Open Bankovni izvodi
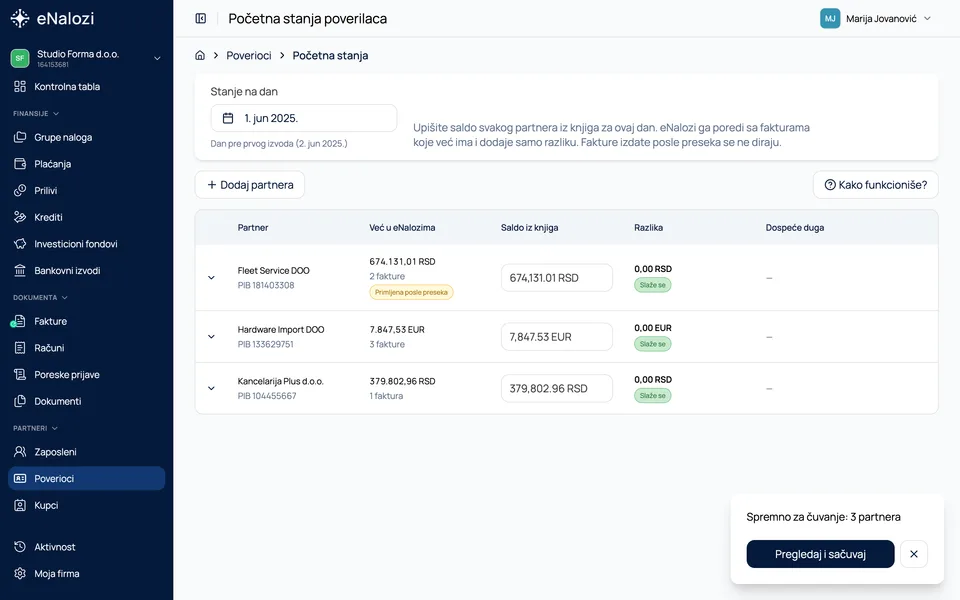 tap(86, 271)
